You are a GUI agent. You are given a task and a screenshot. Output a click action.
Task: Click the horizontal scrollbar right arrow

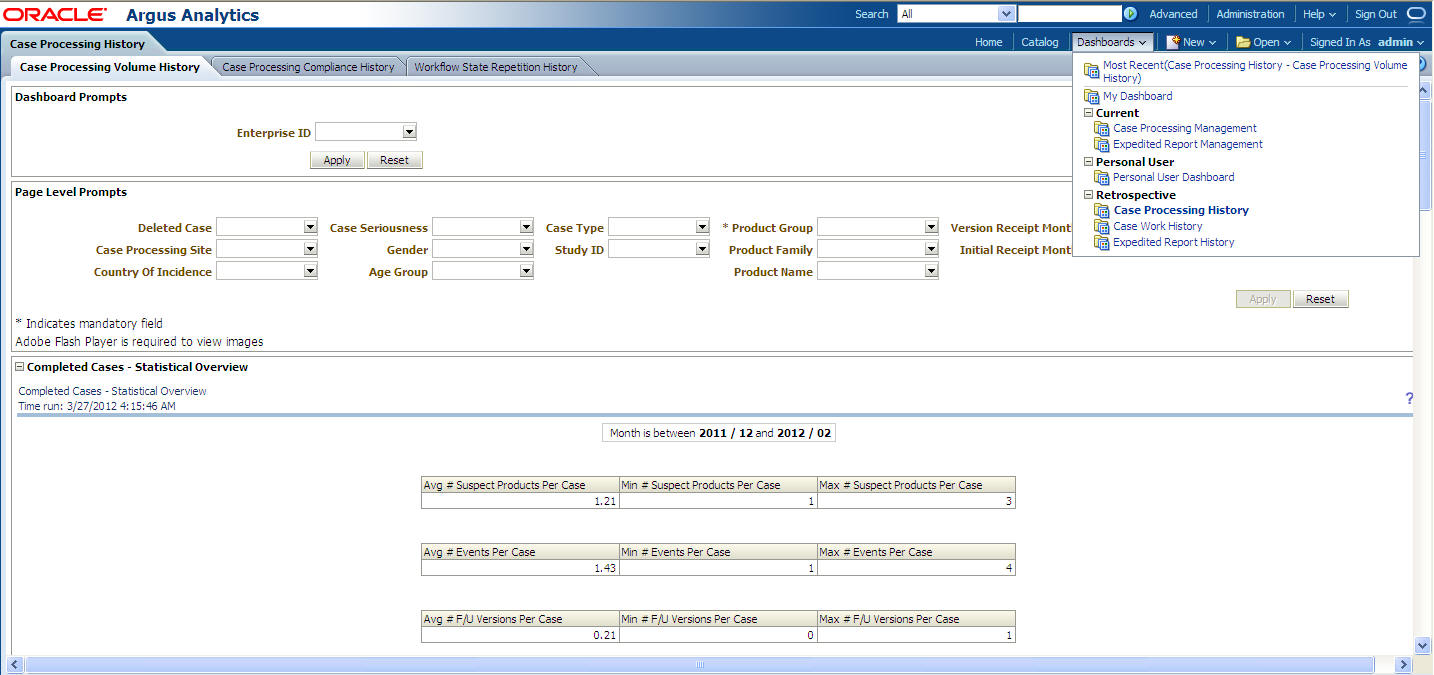coord(1404,665)
